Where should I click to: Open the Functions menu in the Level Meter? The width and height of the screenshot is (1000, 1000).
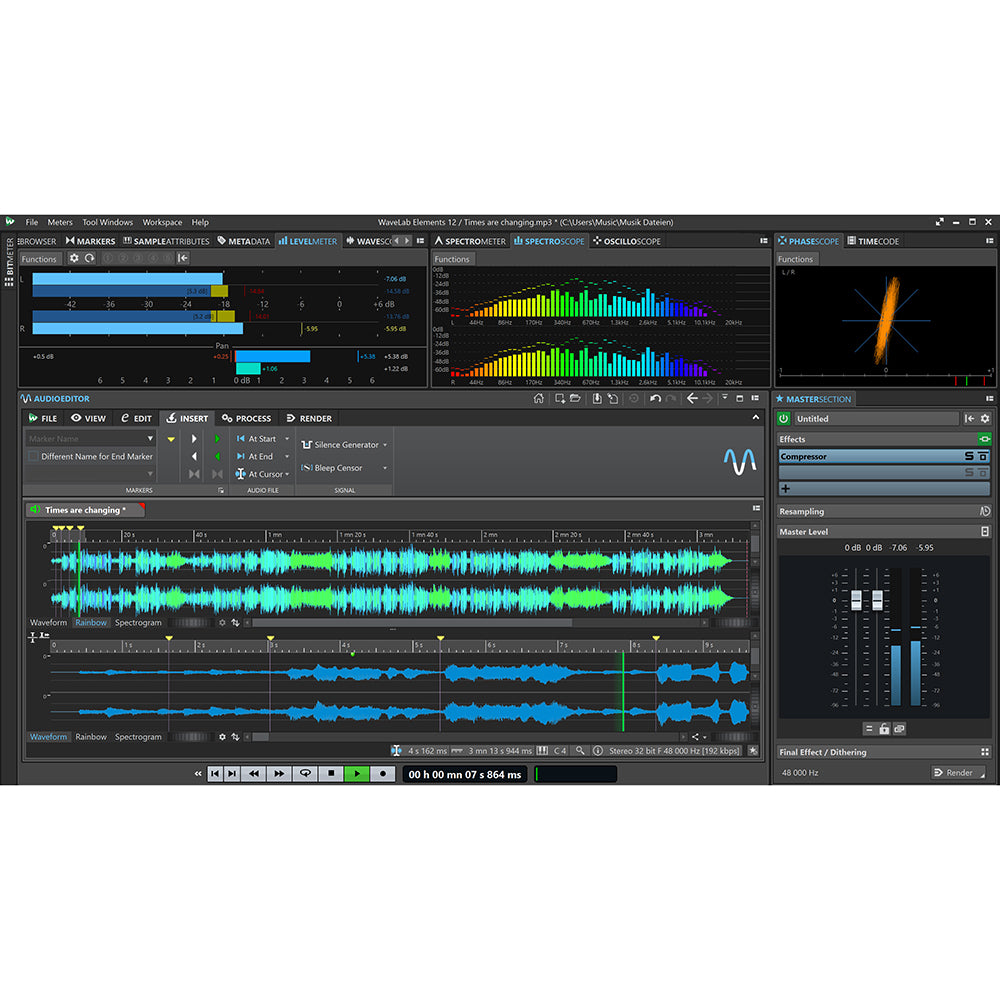click(40, 258)
